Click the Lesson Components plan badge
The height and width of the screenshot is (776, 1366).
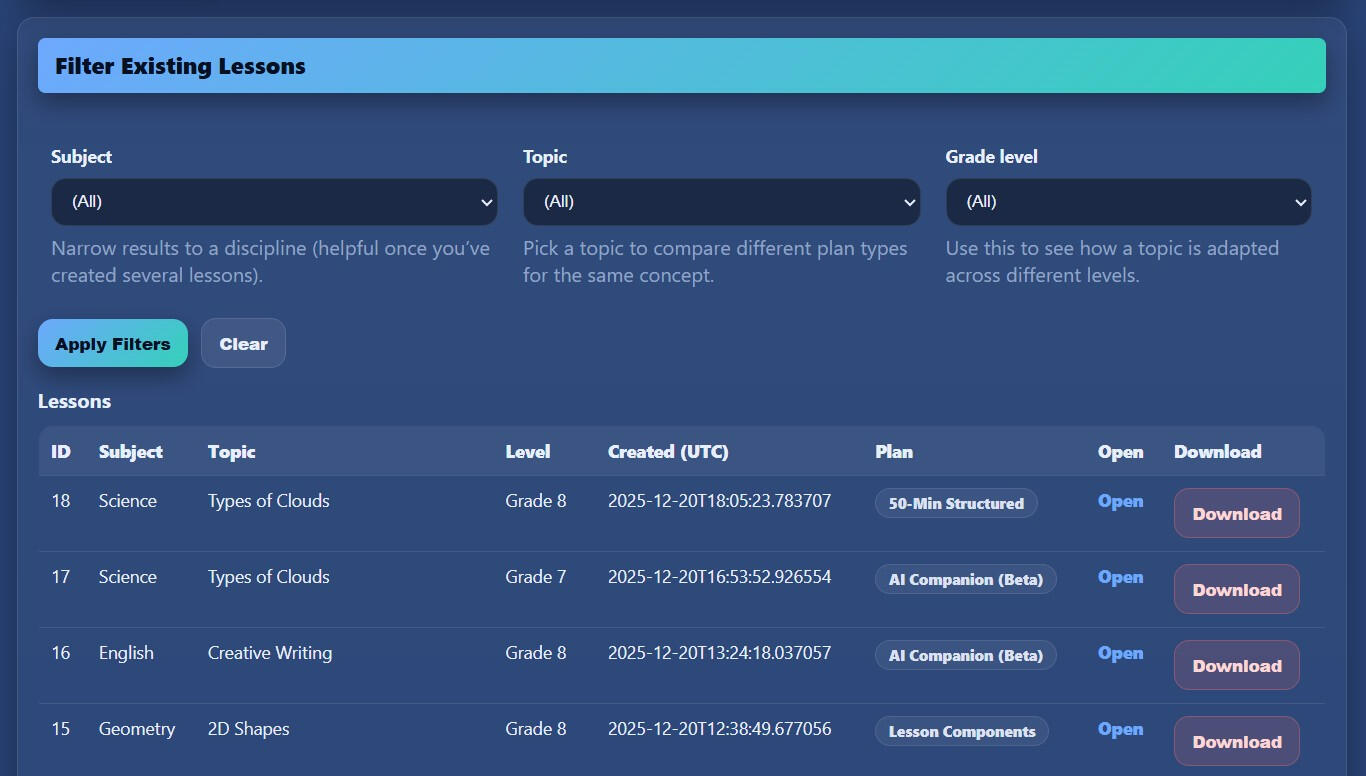961,731
